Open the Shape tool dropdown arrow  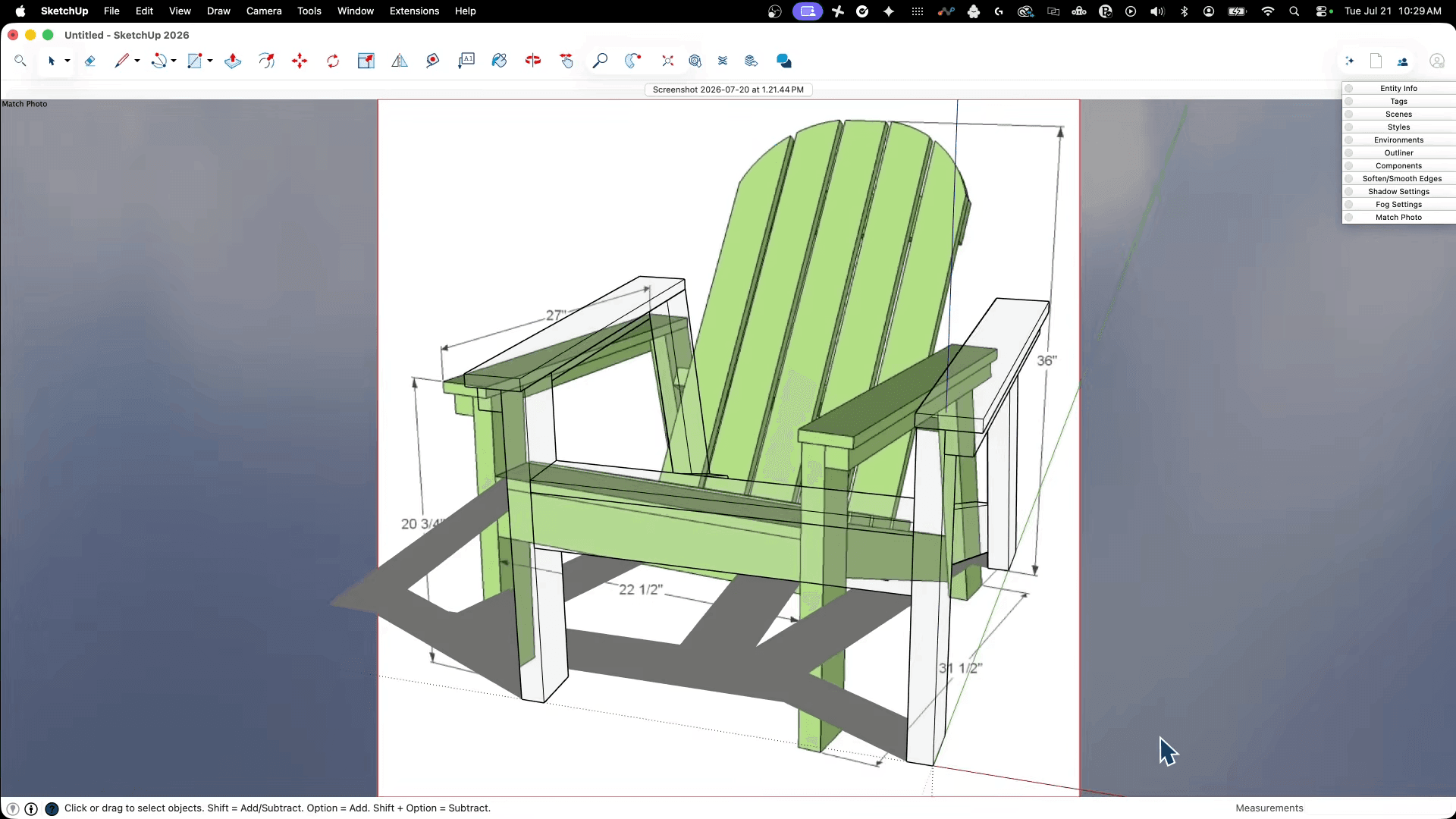coord(210,61)
